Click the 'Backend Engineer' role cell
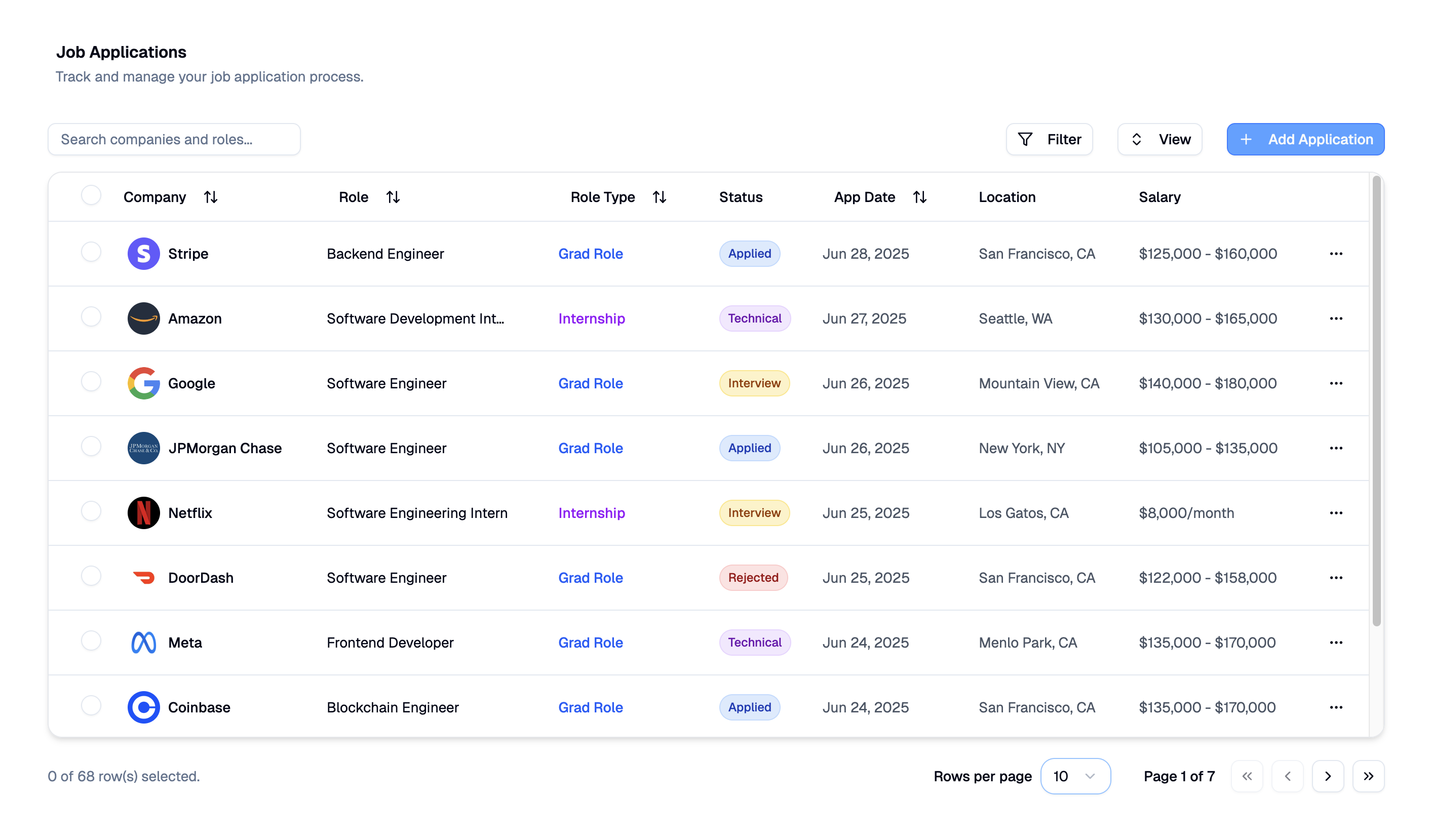 point(385,253)
